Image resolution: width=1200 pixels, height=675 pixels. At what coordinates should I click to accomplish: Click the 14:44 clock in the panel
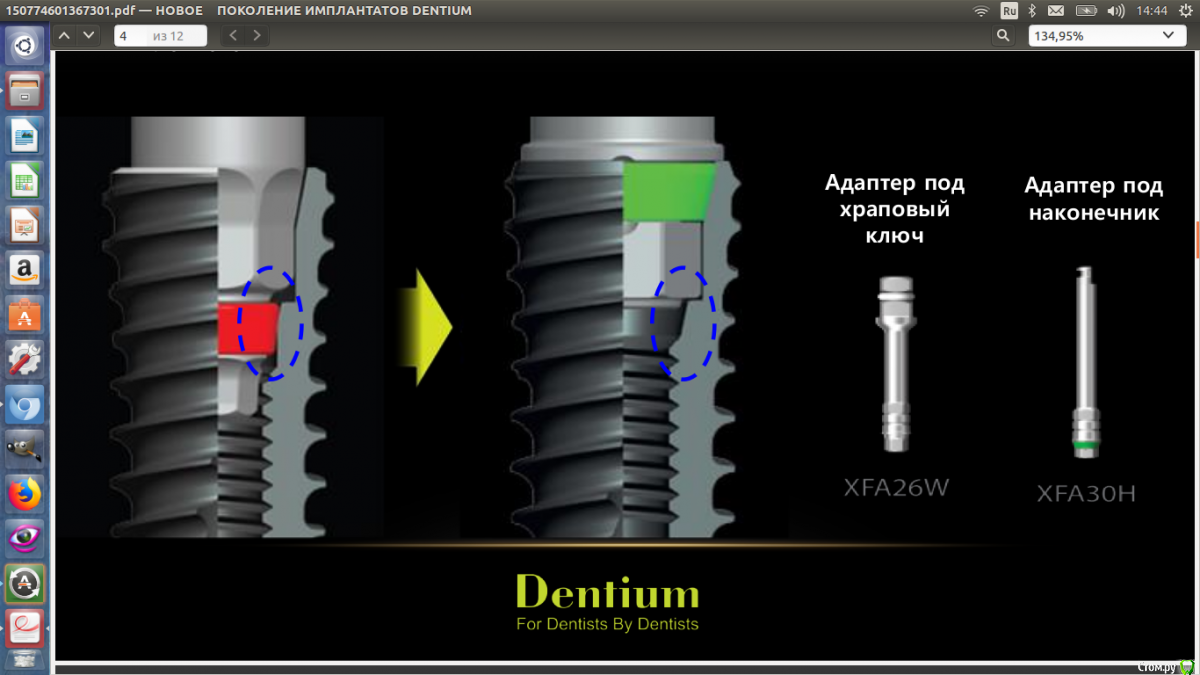1152,11
